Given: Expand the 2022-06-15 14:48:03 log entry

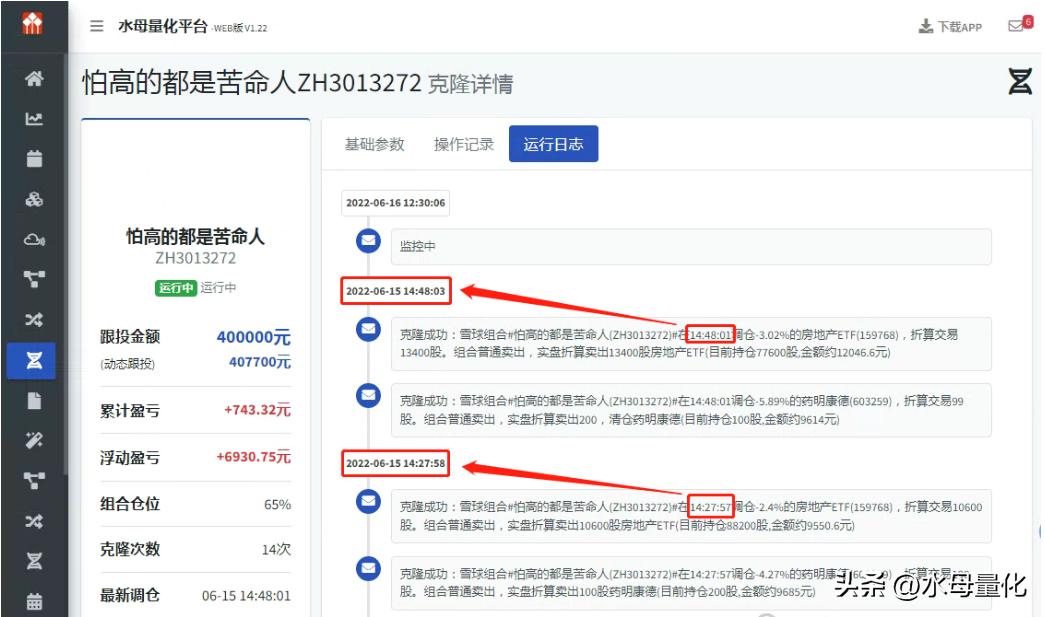Looking at the screenshot, I should (x=396, y=292).
